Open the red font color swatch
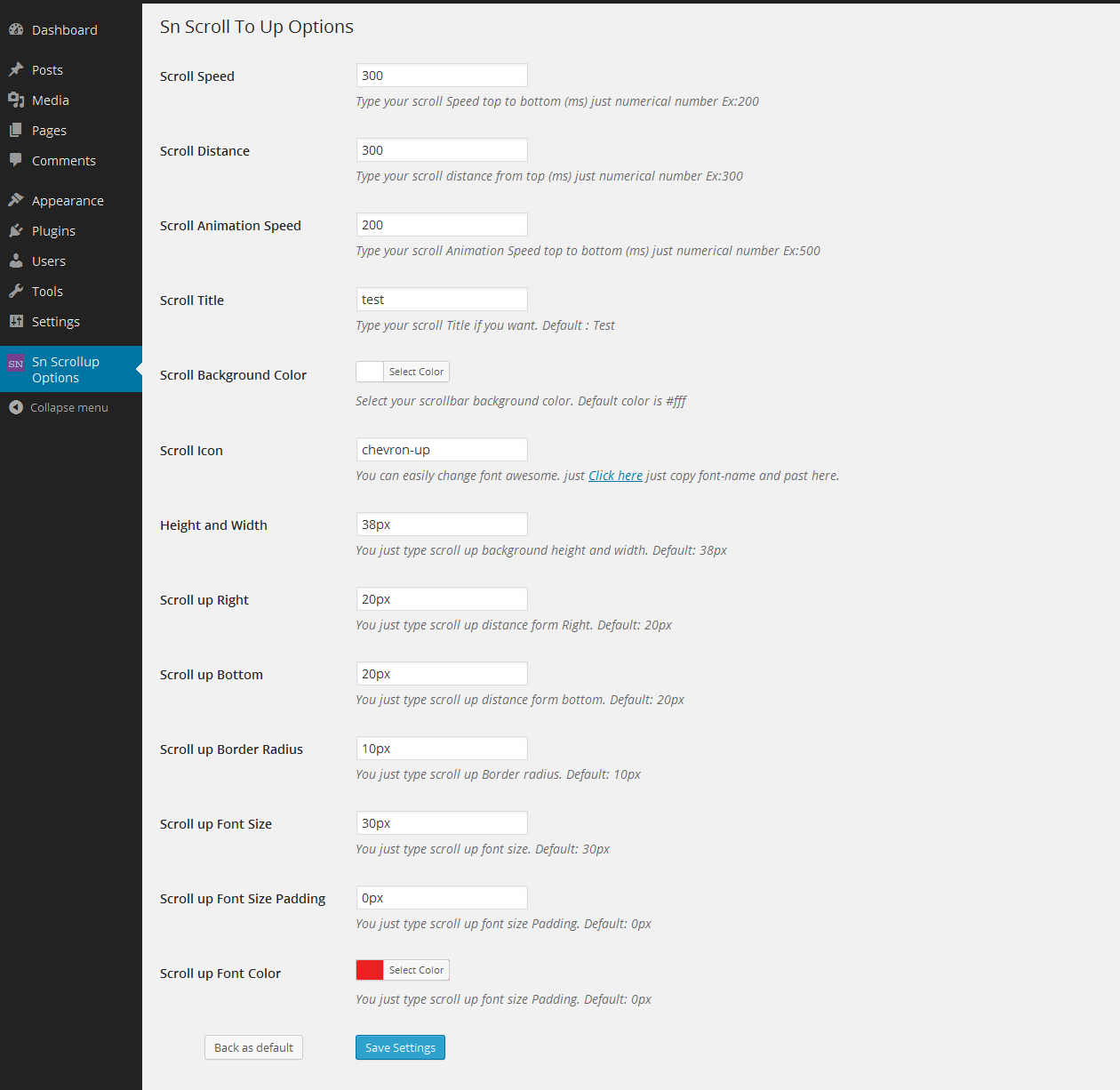The image size is (1120, 1090). click(370, 970)
